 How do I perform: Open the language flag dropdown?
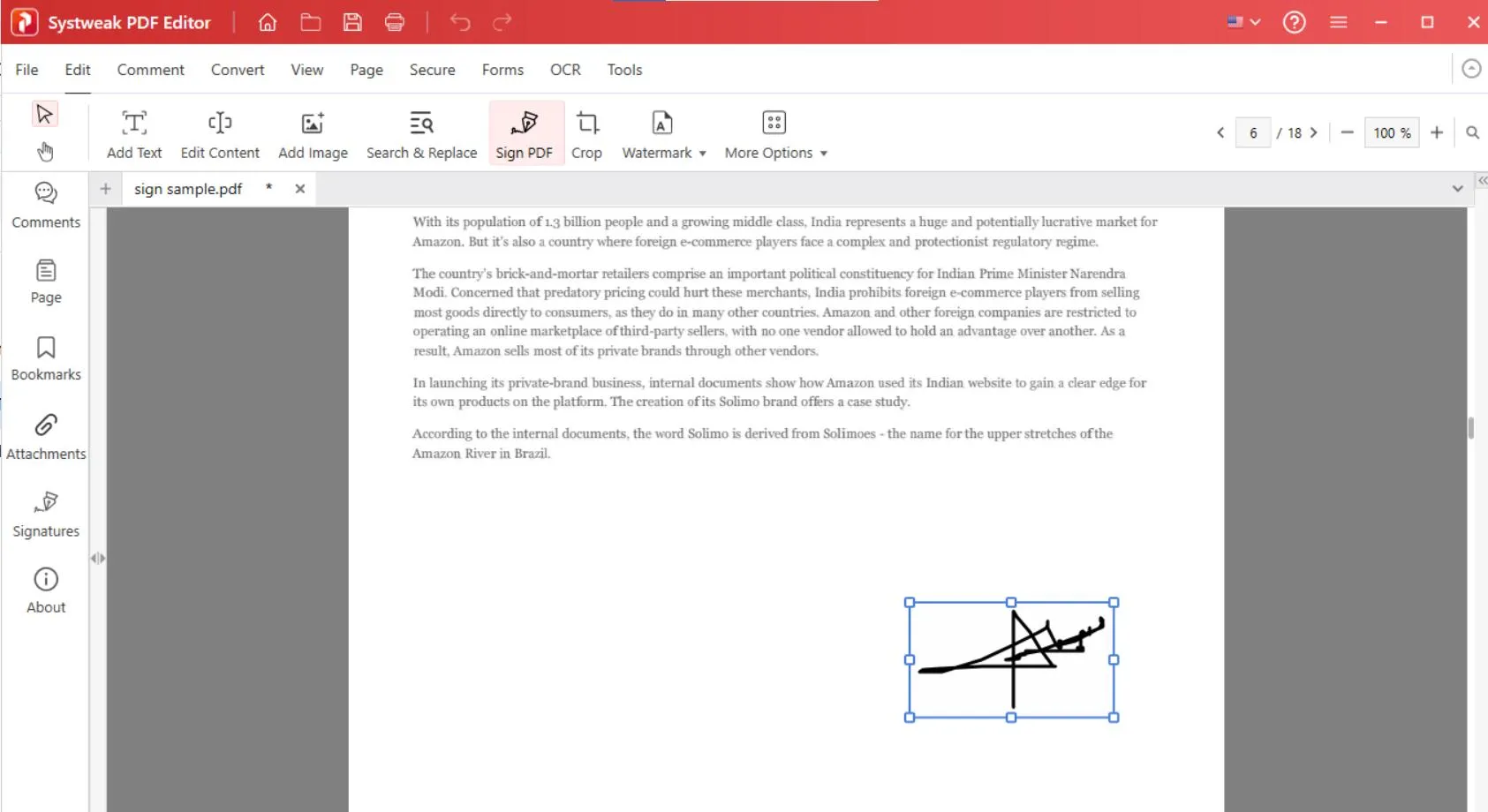point(1243,22)
